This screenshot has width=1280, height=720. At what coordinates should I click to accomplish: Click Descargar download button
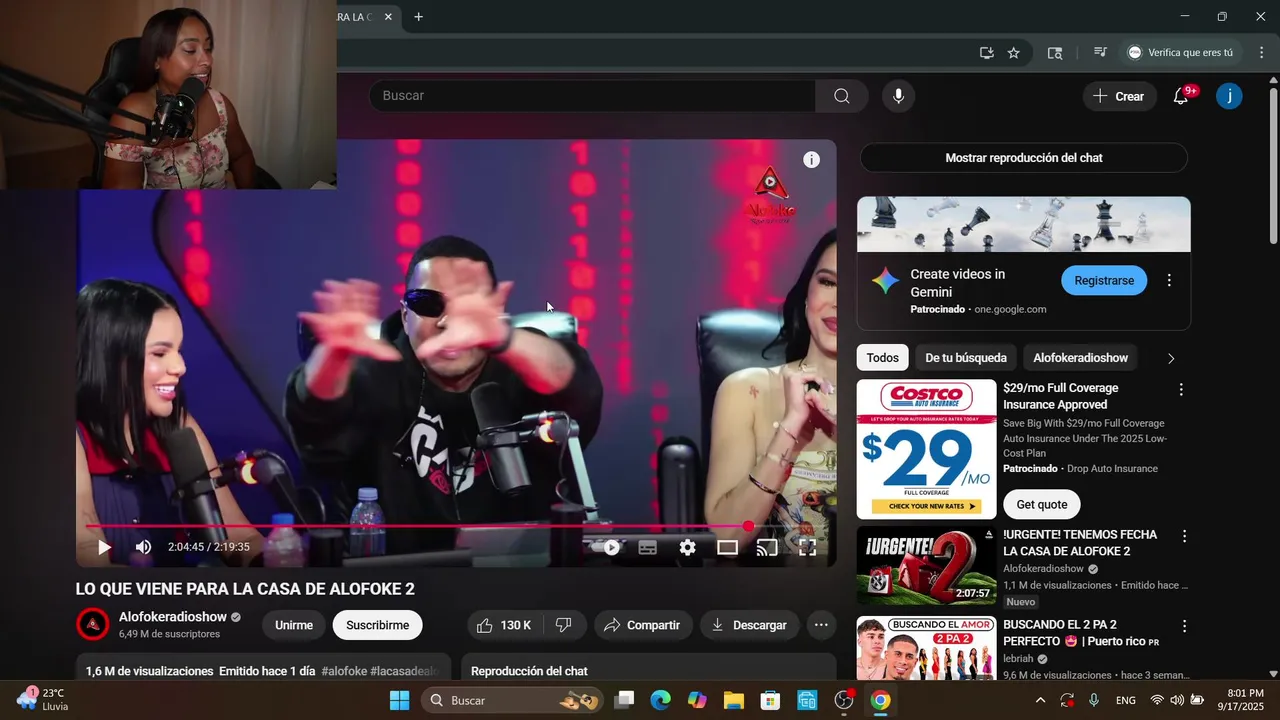(750, 625)
